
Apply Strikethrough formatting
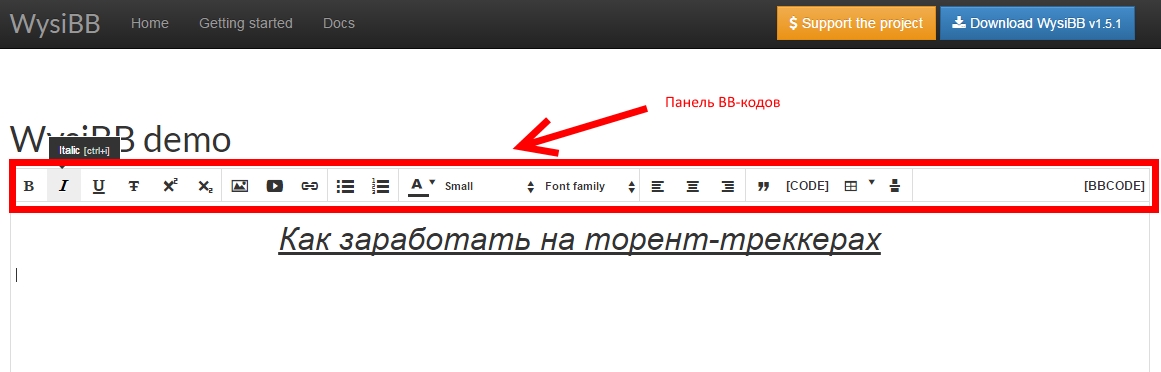point(134,186)
